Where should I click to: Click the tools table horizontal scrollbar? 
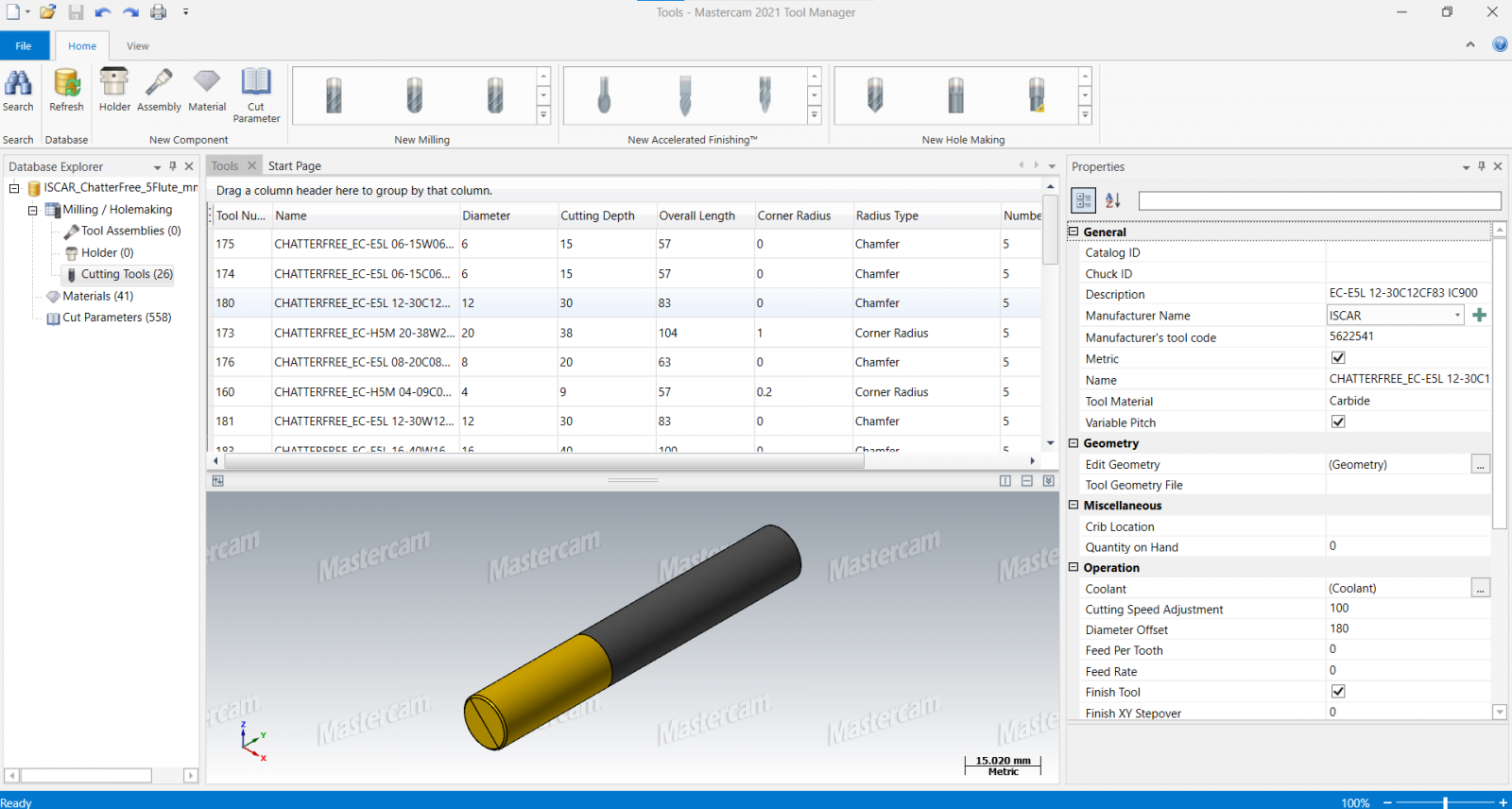(x=544, y=461)
